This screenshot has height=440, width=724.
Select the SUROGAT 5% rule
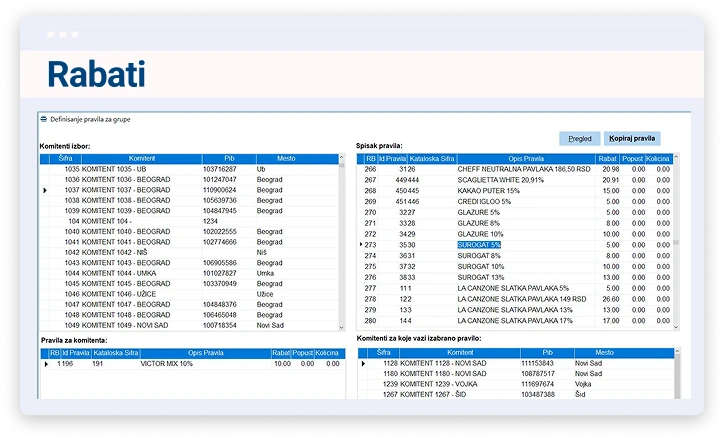[479, 244]
